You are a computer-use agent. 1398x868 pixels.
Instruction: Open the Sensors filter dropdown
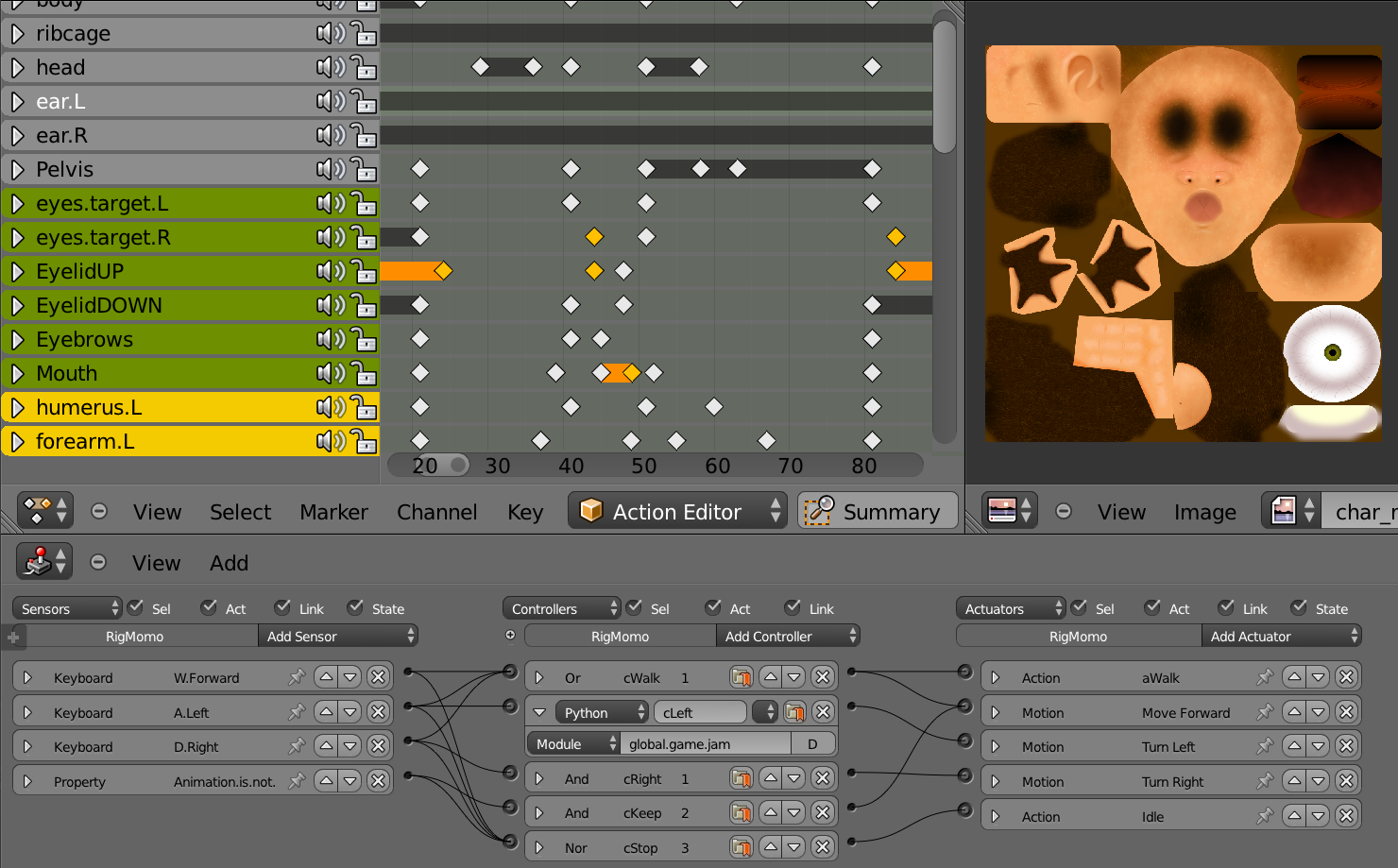(66, 607)
